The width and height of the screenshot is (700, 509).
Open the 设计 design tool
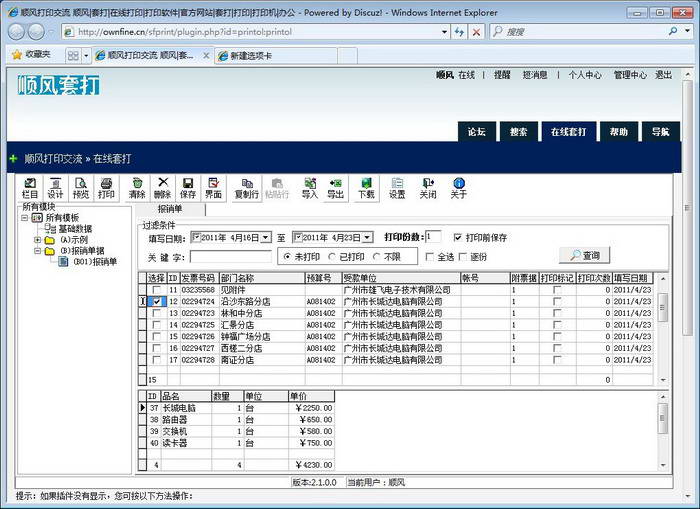pos(55,188)
